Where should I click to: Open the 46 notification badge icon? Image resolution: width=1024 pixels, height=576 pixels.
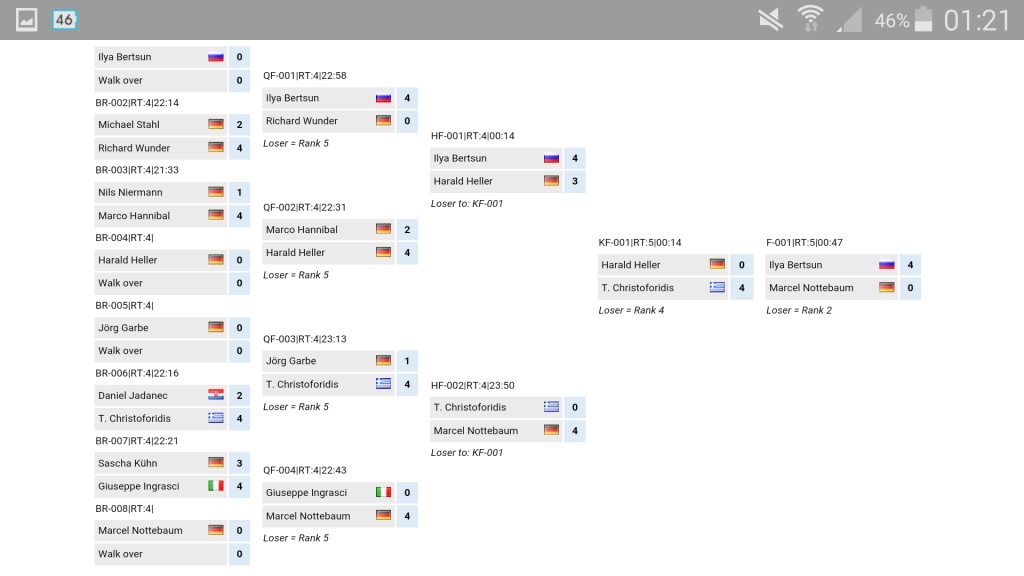[64, 20]
